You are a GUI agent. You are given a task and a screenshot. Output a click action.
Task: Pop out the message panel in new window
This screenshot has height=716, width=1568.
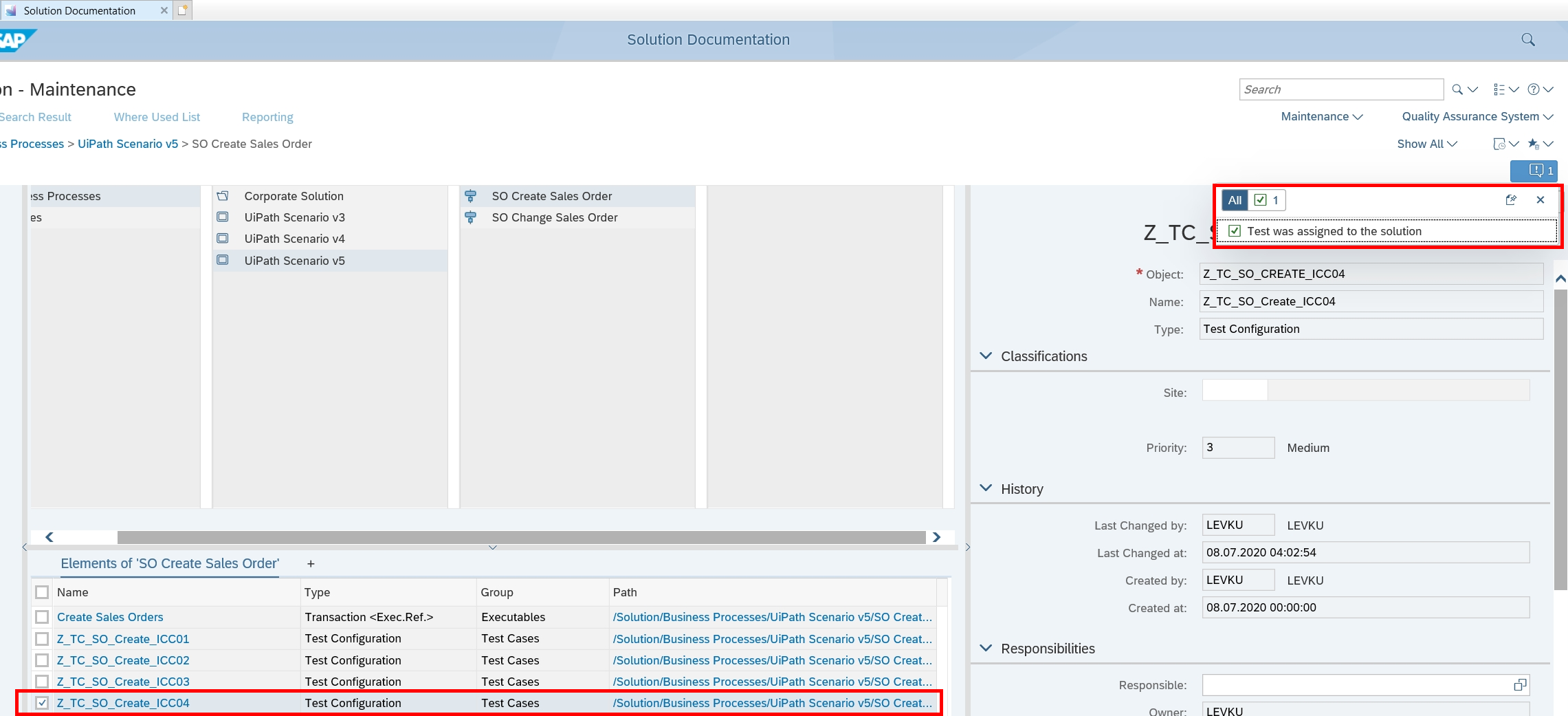(x=1511, y=200)
